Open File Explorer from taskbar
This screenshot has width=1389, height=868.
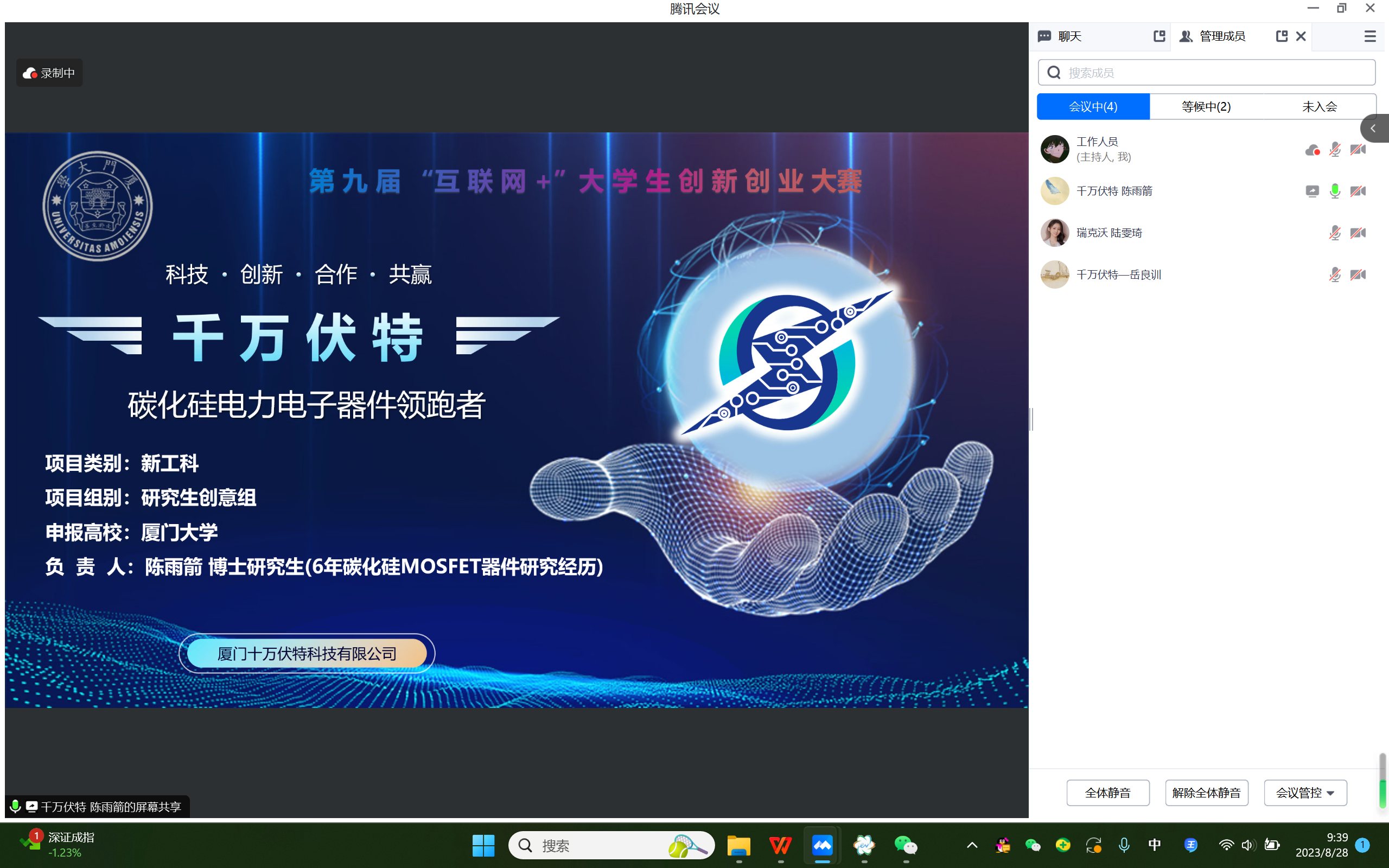click(x=738, y=846)
